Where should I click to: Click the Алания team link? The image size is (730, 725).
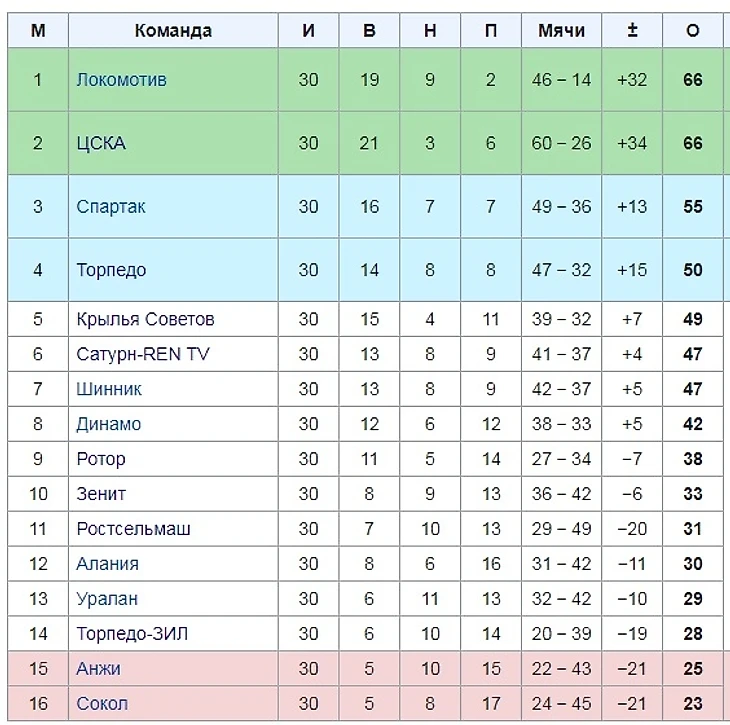(107, 564)
